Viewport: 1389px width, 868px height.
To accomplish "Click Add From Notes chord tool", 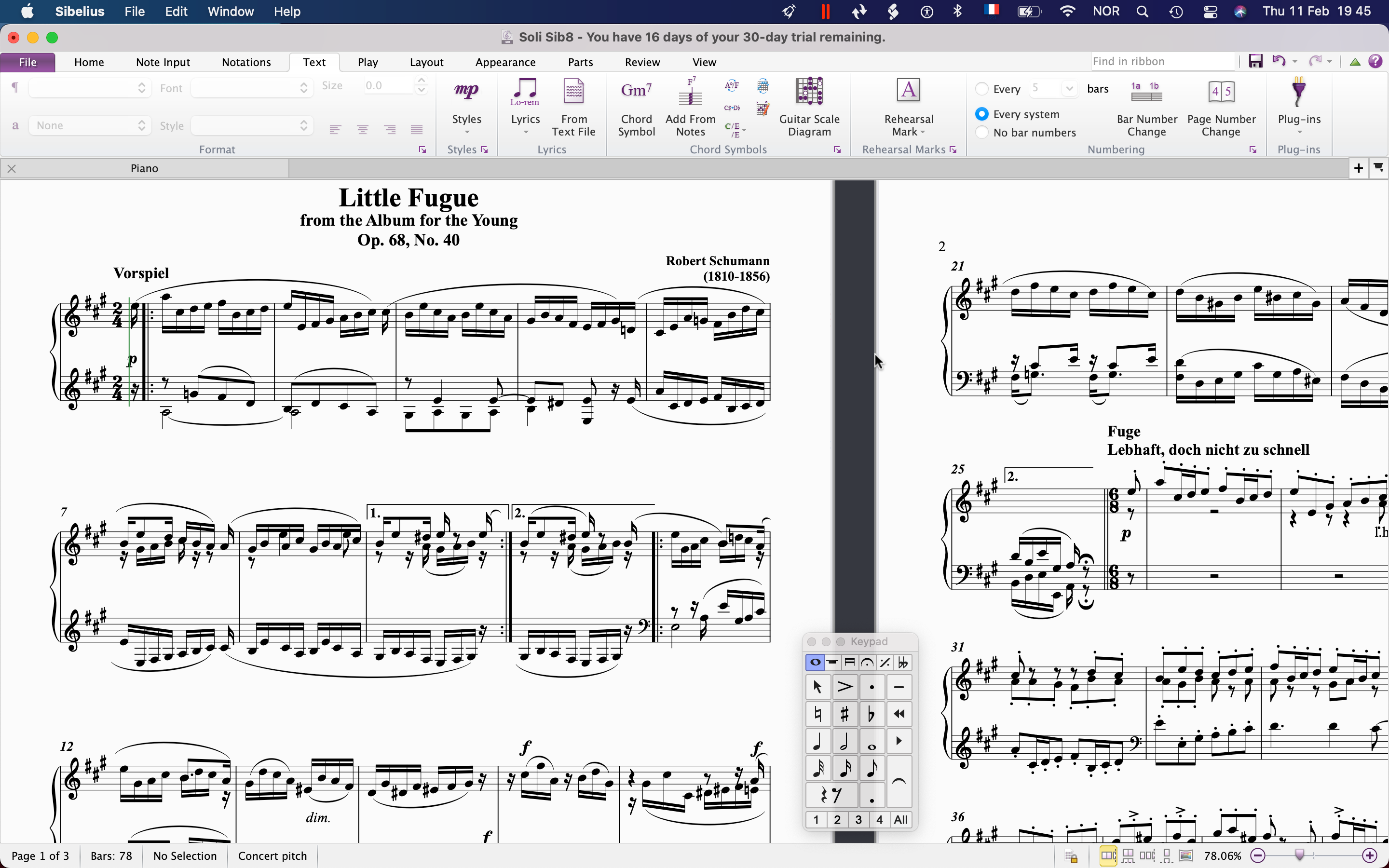I will pyautogui.click(x=690, y=106).
